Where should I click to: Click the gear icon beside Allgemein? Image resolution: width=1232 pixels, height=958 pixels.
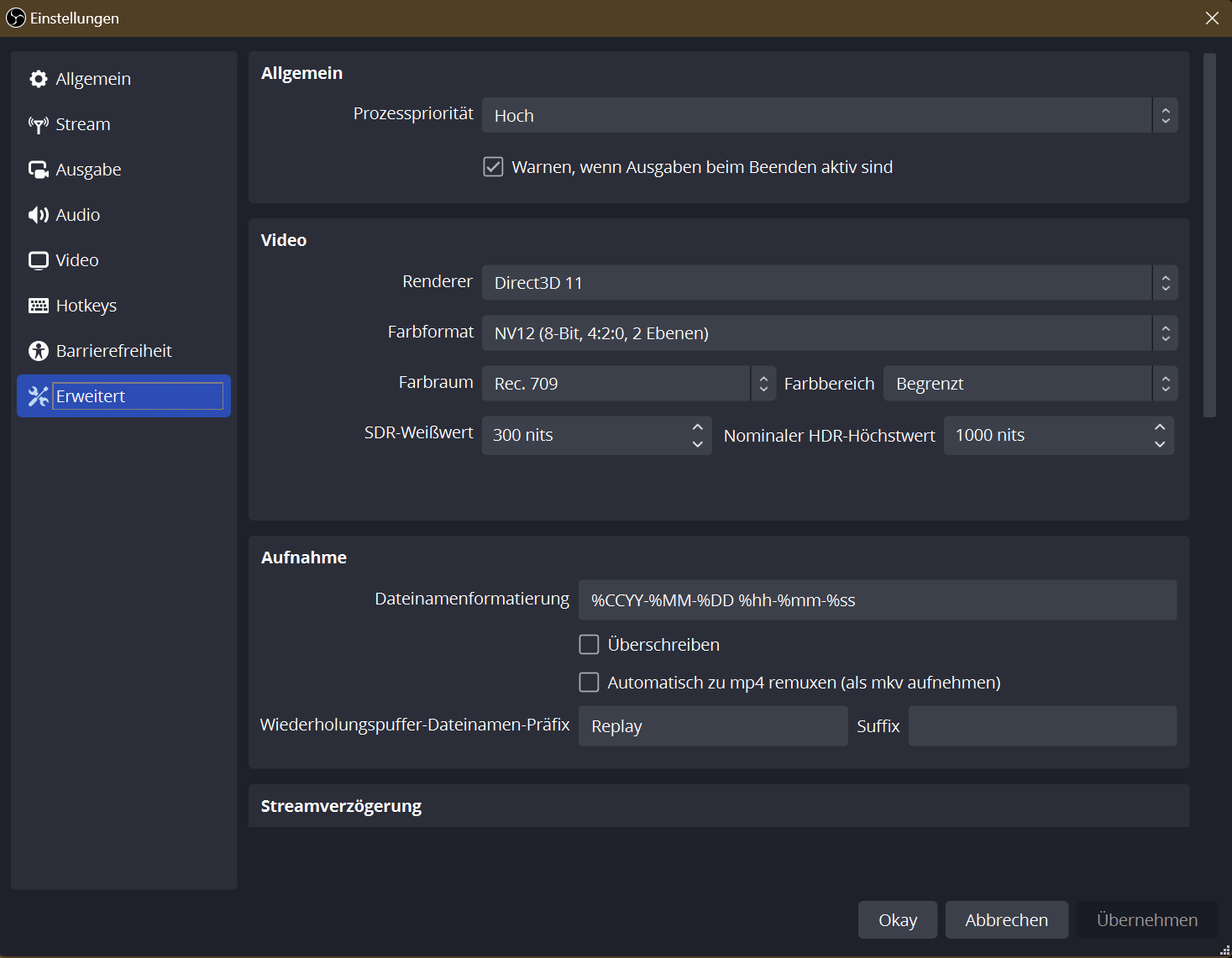(39, 79)
